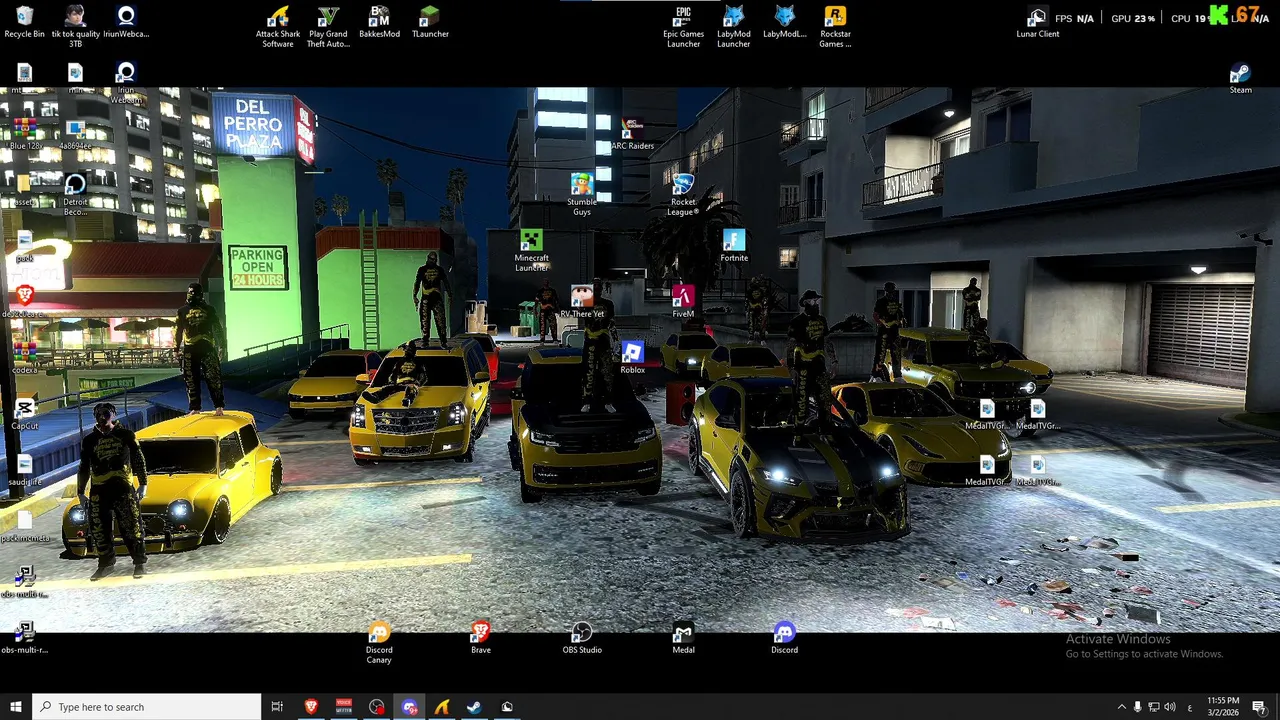Launch the Stumble Guys shortcut
1280x720 pixels.
coord(581,194)
